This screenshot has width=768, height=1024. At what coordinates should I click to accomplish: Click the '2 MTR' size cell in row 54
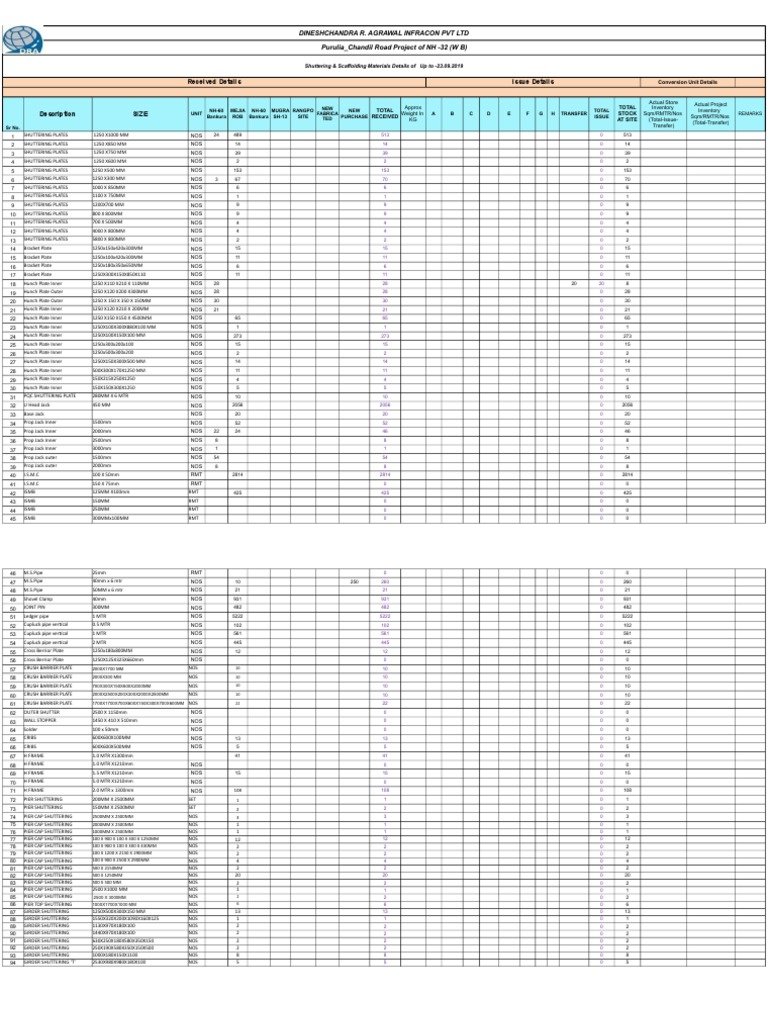[140, 643]
